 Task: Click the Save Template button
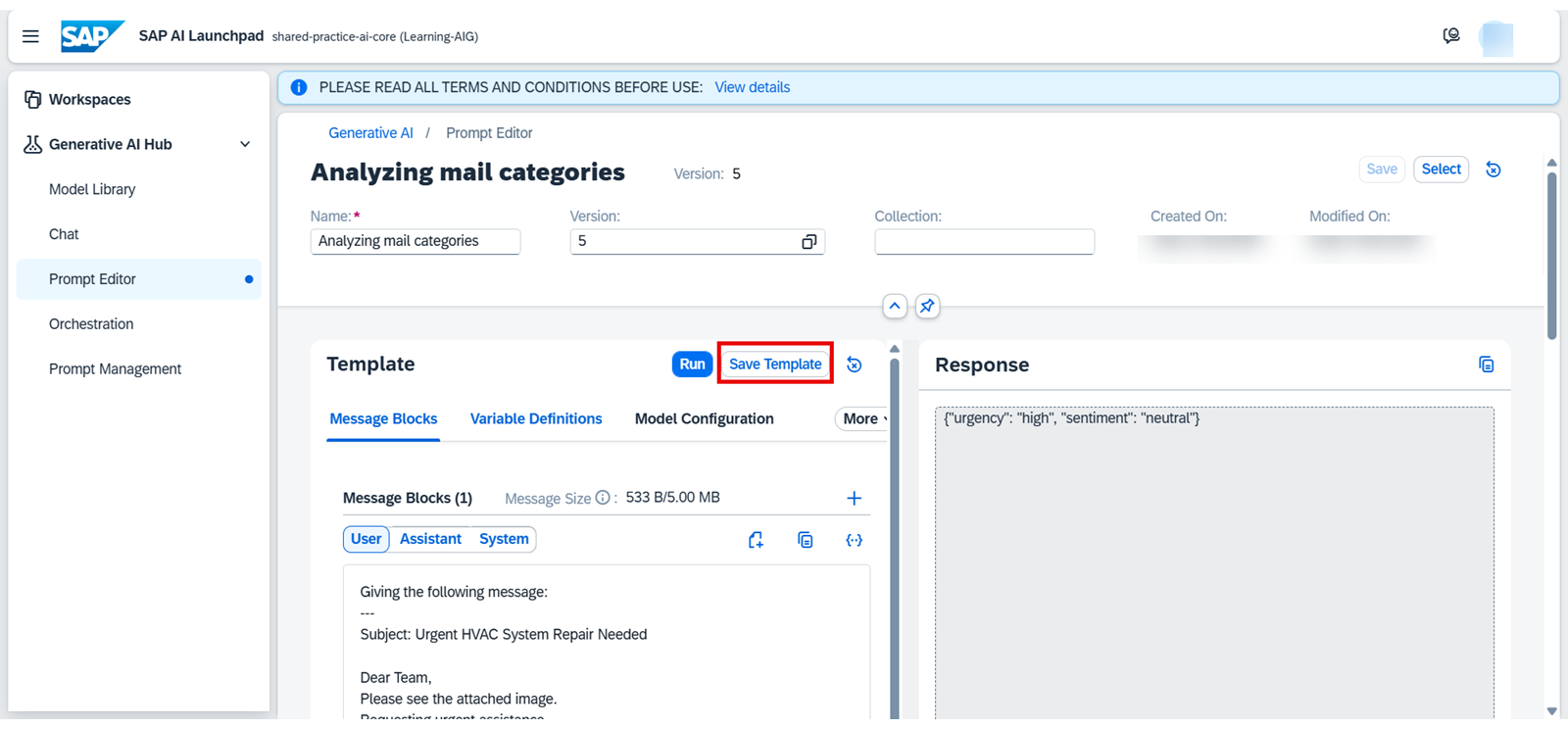(x=775, y=364)
